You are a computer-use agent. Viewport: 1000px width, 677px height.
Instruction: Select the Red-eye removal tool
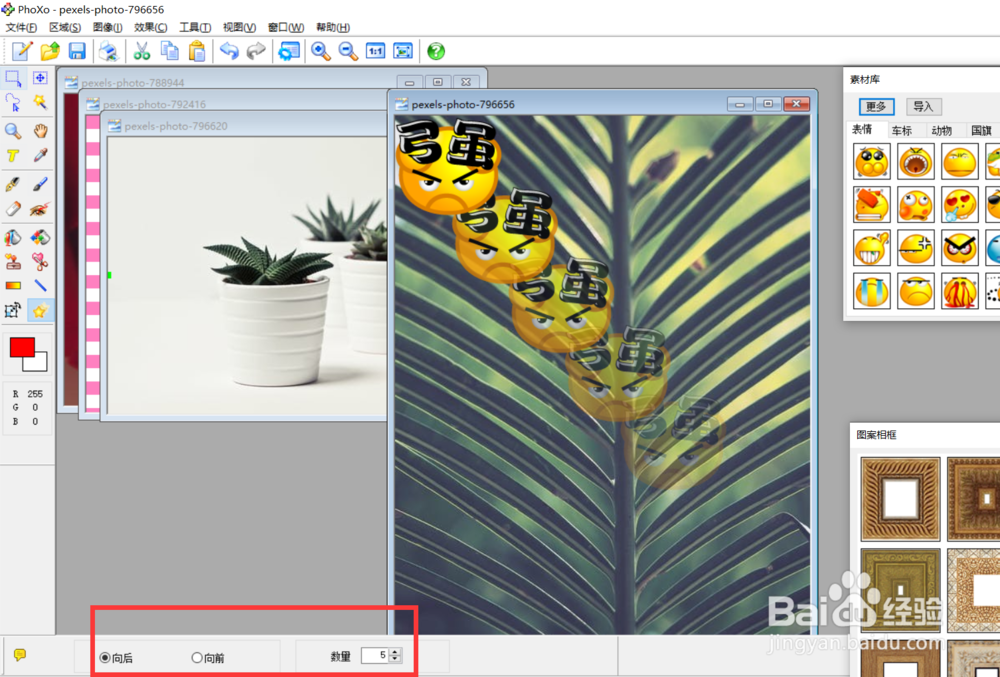[x=40, y=208]
